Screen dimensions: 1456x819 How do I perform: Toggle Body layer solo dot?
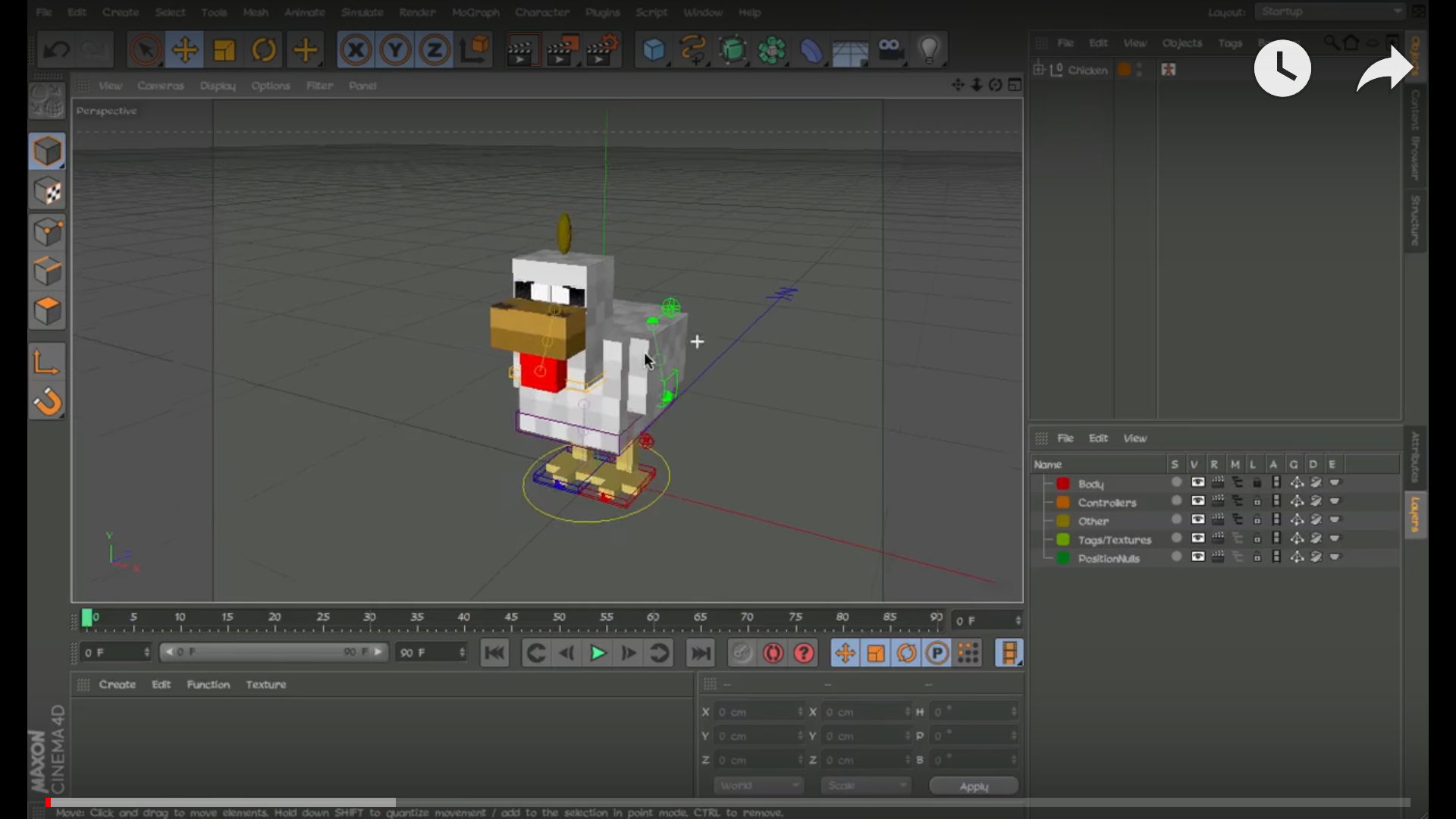click(x=1176, y=482)
